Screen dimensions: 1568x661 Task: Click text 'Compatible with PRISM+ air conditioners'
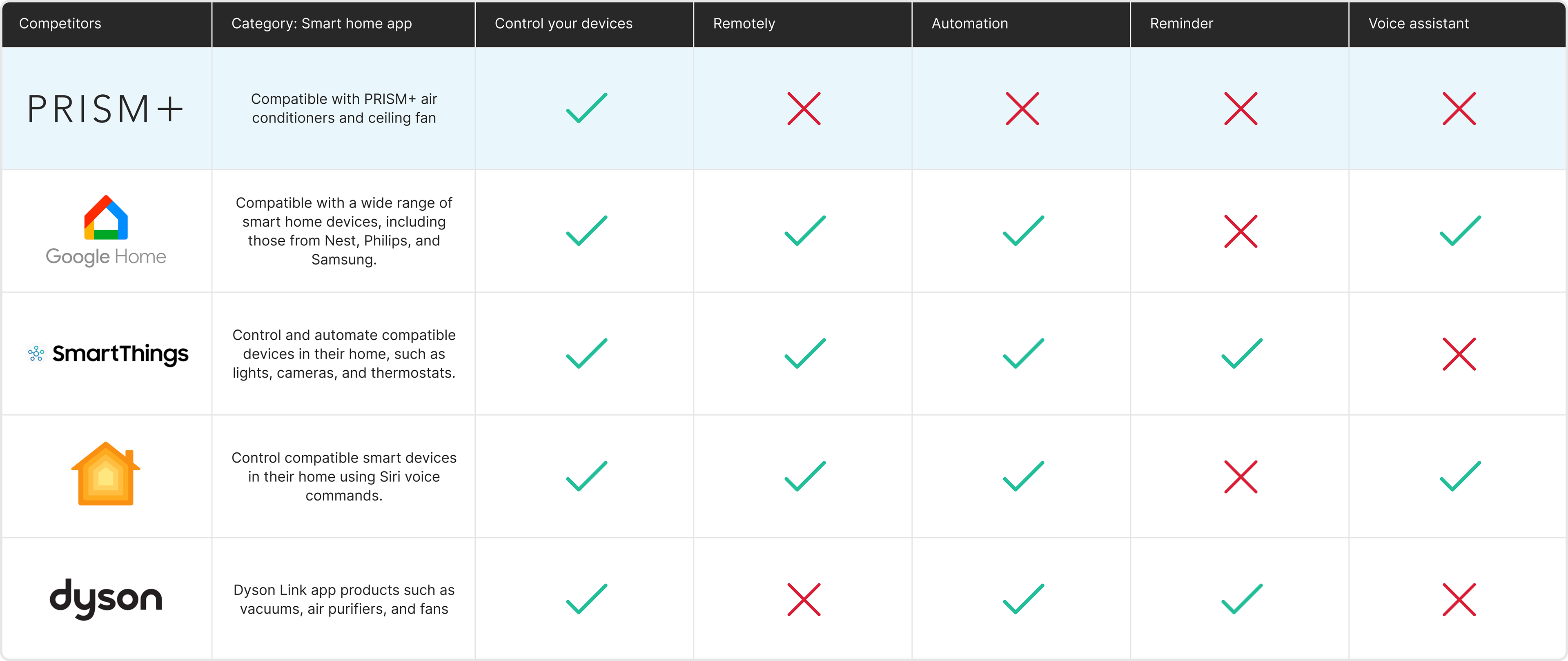(x=344, y=108)
